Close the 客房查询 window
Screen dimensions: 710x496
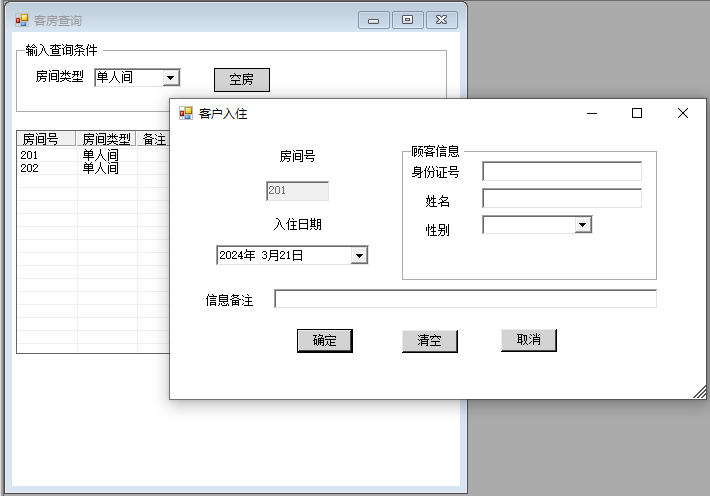pyautogui.click(x=441, y=20)
